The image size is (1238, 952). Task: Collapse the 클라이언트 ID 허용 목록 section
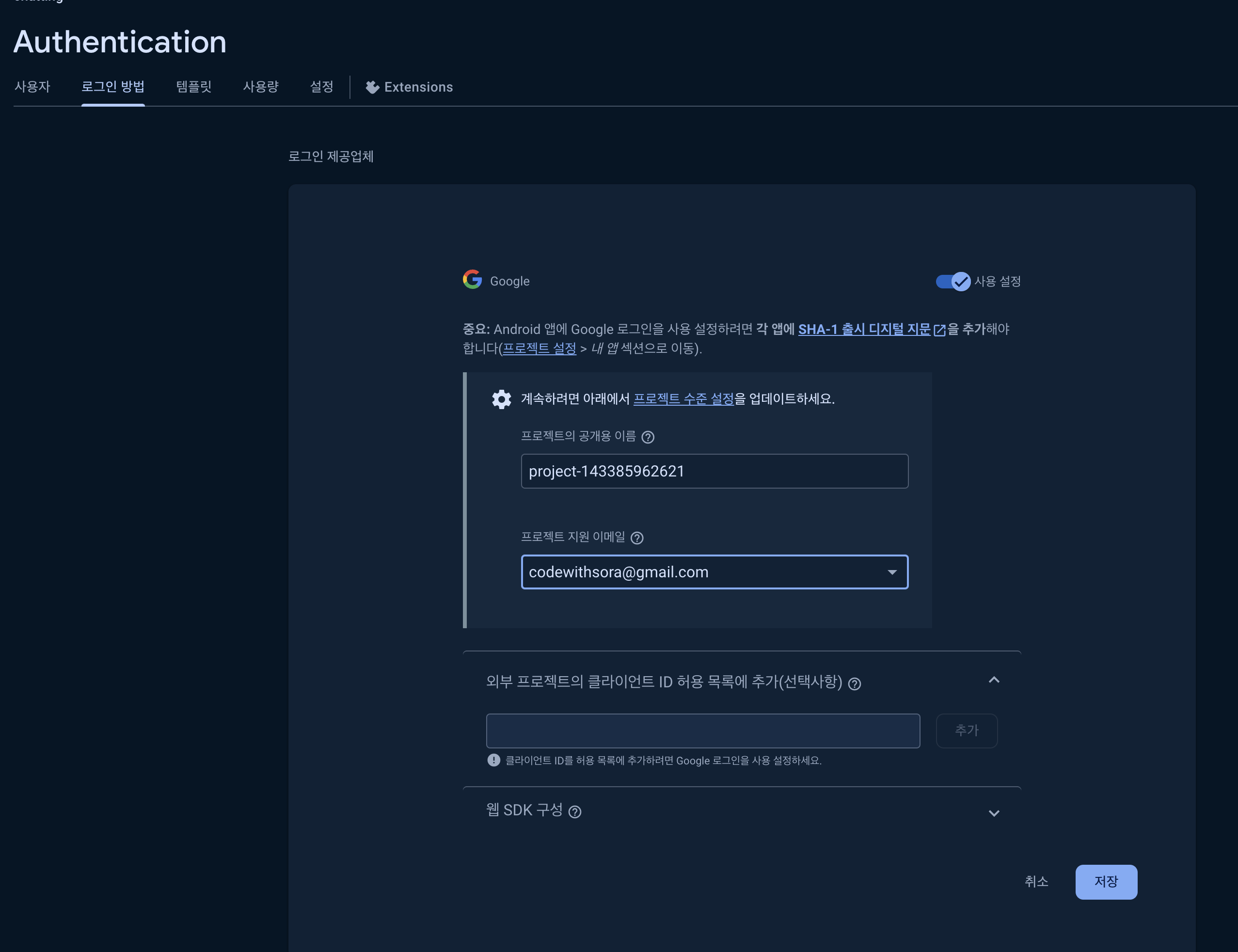[x=993, y=680]
